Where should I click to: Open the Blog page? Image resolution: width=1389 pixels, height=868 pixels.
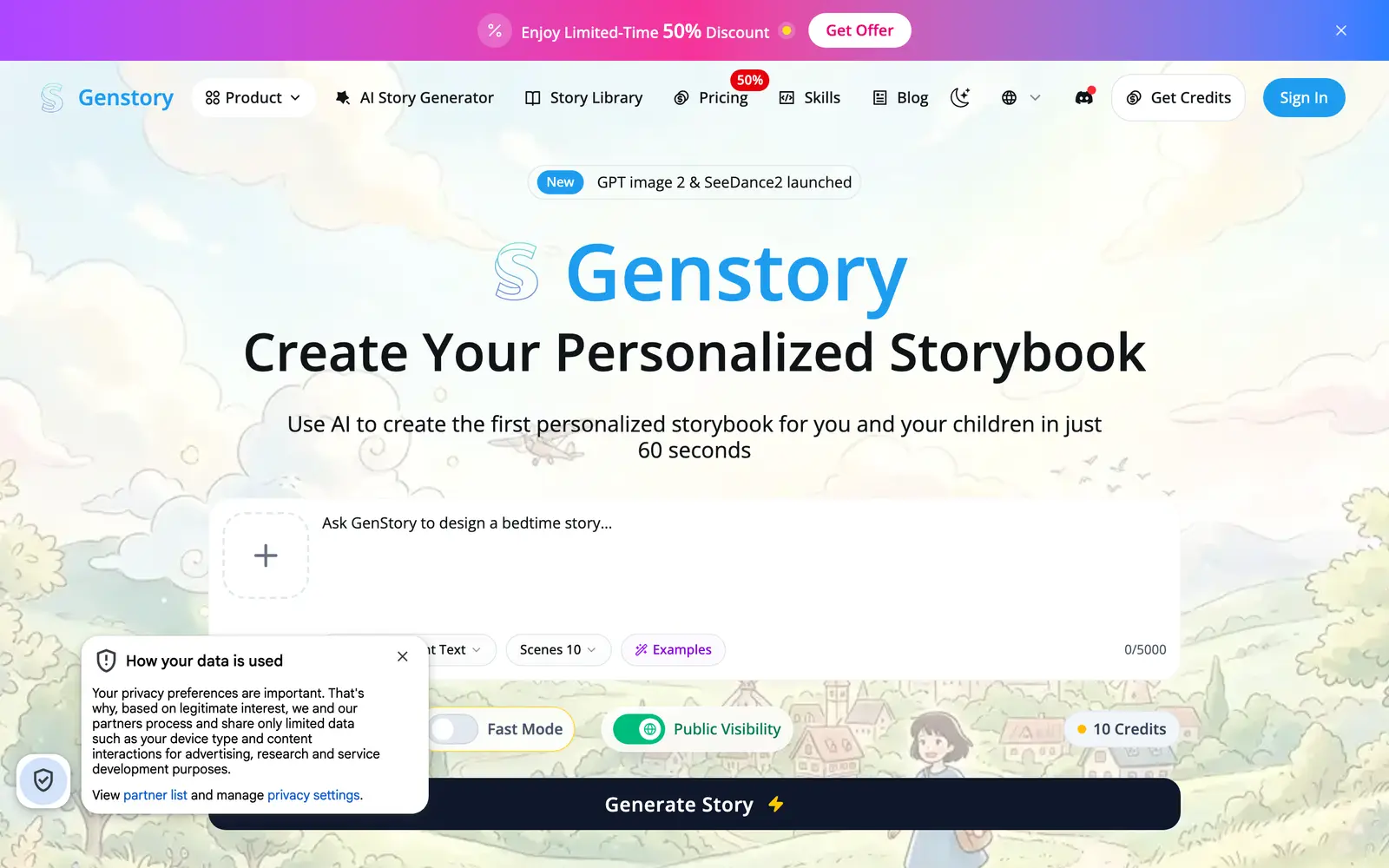[x=900, y=98]
